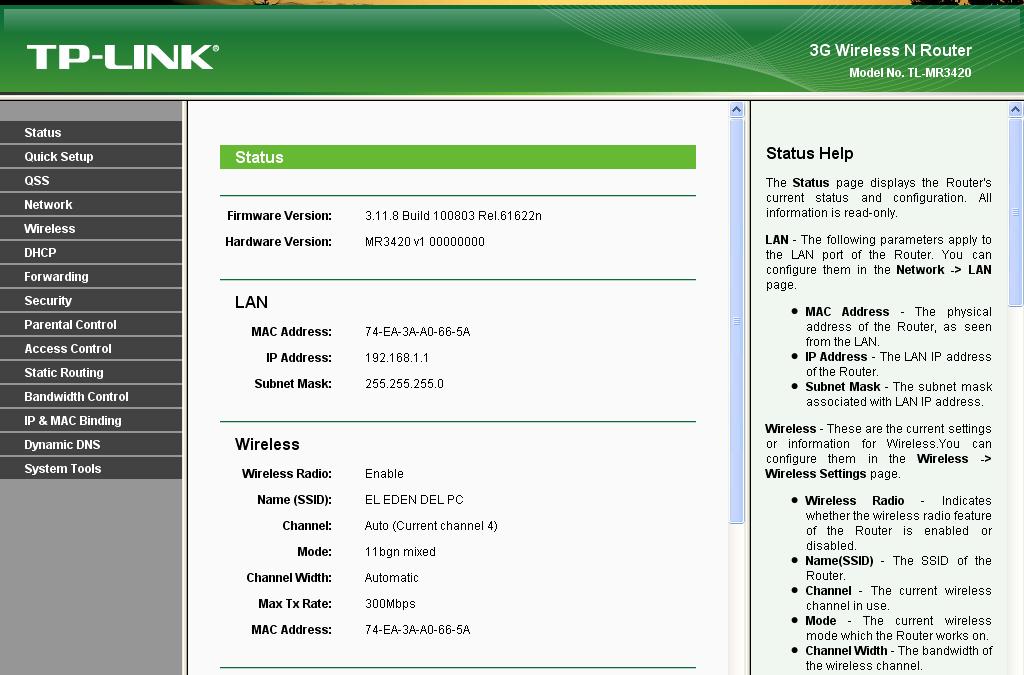
Task: Open the Network settings menu
Action: click(x=91, y=204)
